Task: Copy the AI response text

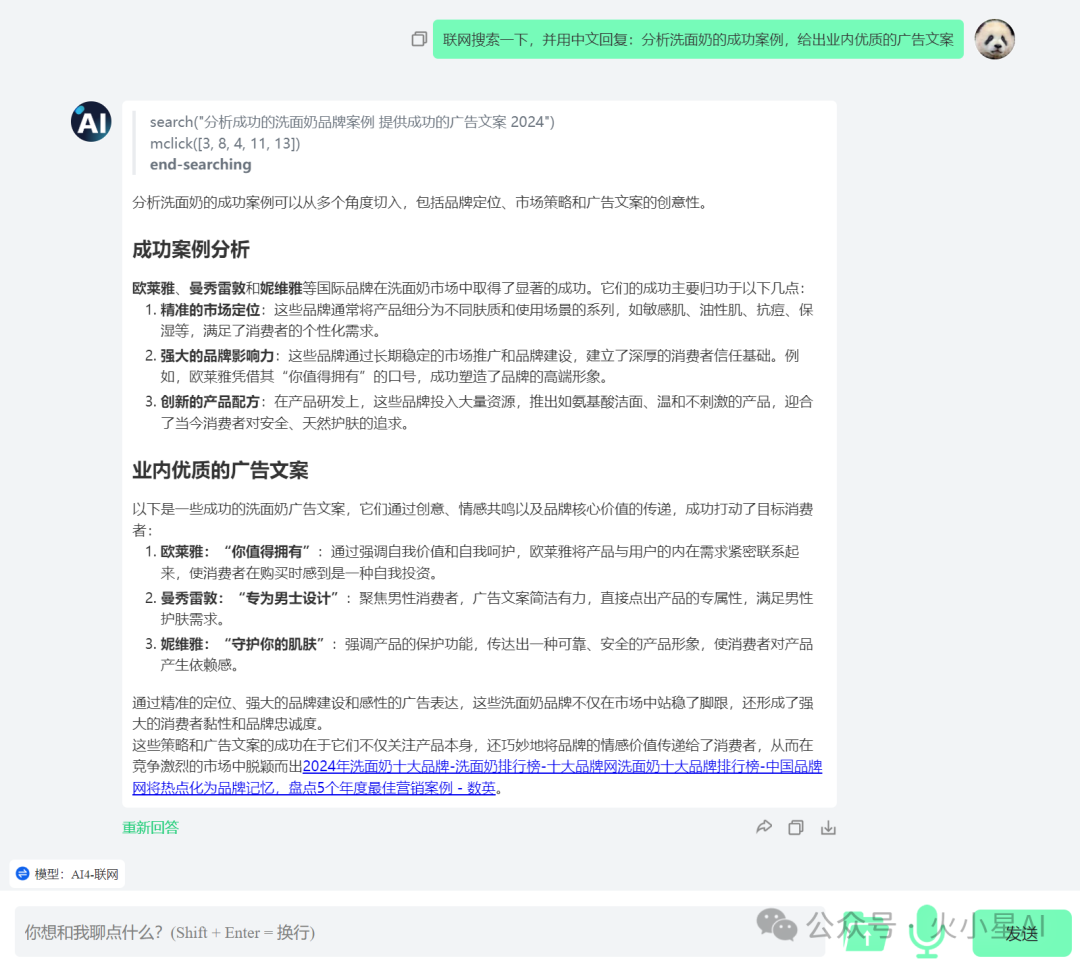Action: (x=796, y=827)
